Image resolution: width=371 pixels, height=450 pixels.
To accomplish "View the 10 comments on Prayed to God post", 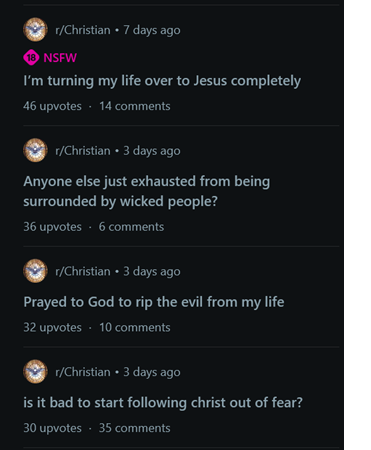I will (x=135, y=327).
